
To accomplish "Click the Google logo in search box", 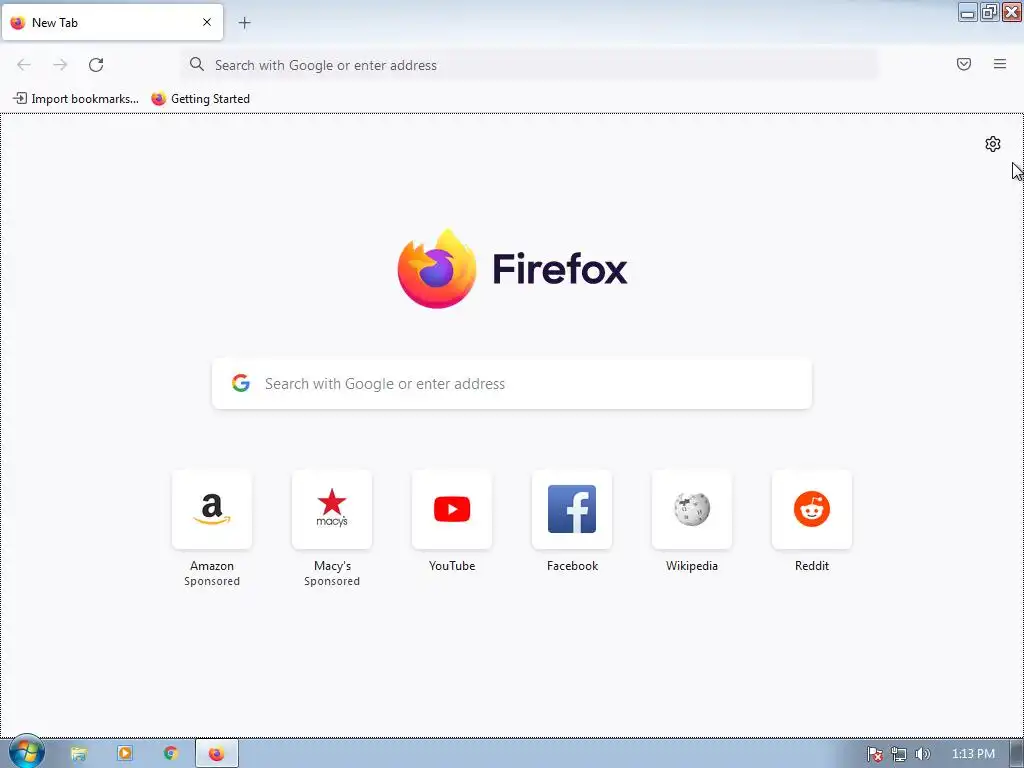I will [241, 383].
